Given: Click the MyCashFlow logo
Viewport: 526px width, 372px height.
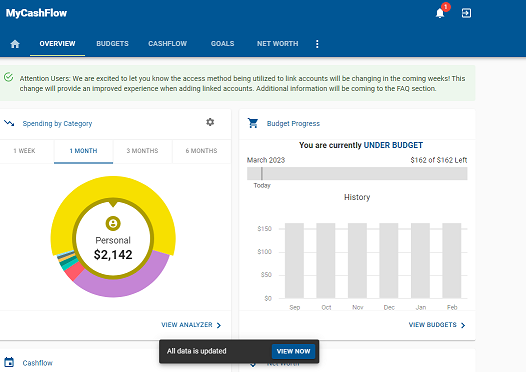Looking at the screenshot, I should (36, 13).
